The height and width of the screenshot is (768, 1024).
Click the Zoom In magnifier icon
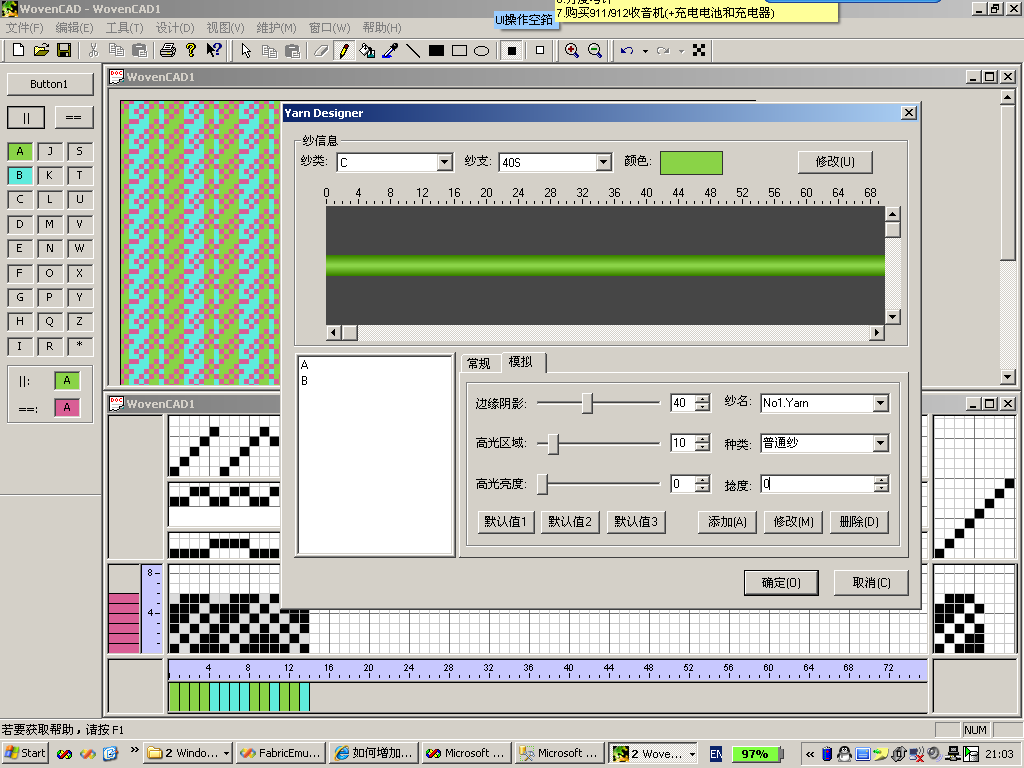point(572,50)
